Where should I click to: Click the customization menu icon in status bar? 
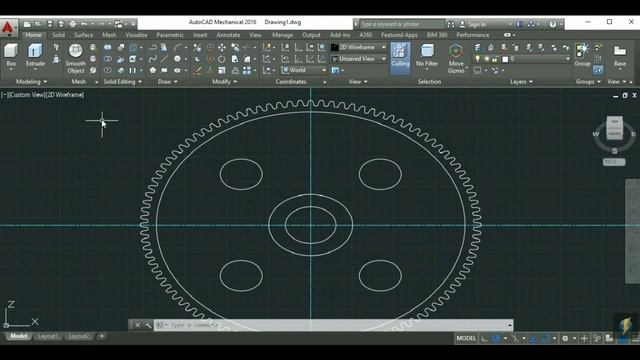coord(636,338)
